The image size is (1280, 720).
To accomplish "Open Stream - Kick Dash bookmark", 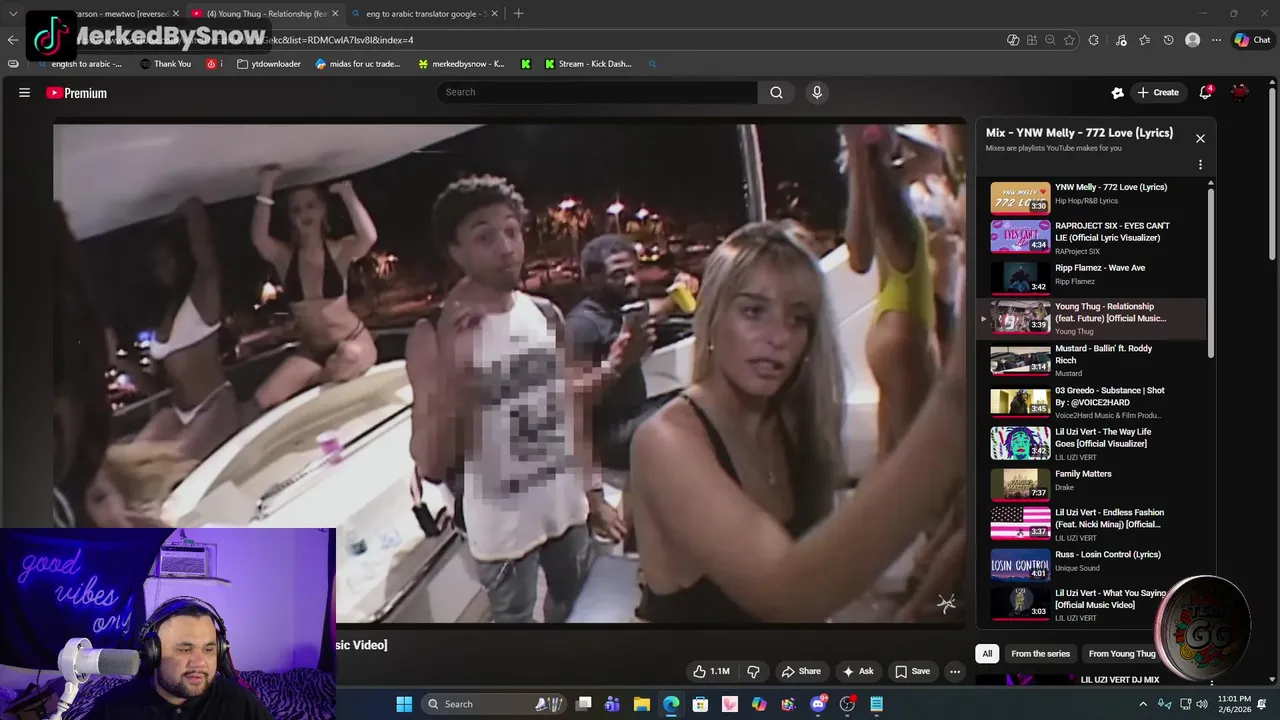I will 588,64.
